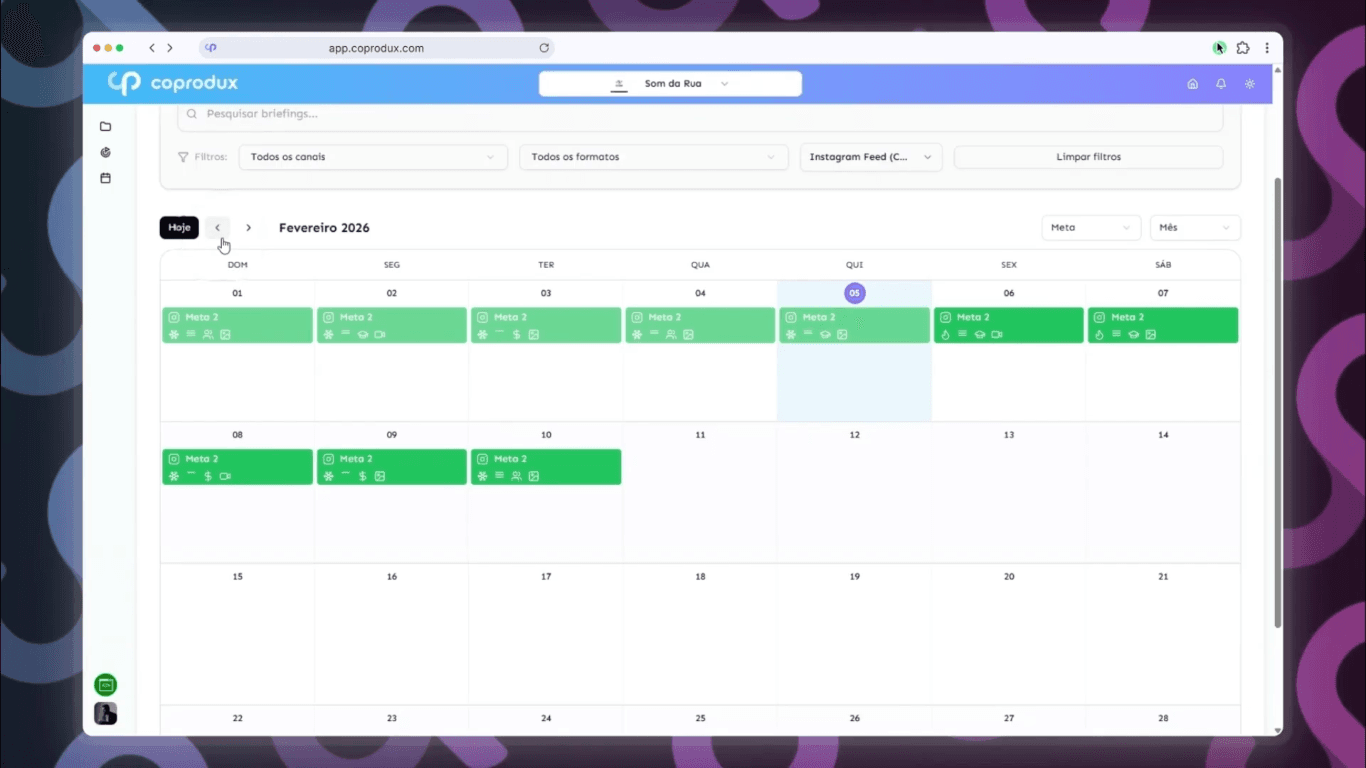Click Fevereiro 2026 month title
The width and height of the screenshot is (1366, 768).
point(324,228)
